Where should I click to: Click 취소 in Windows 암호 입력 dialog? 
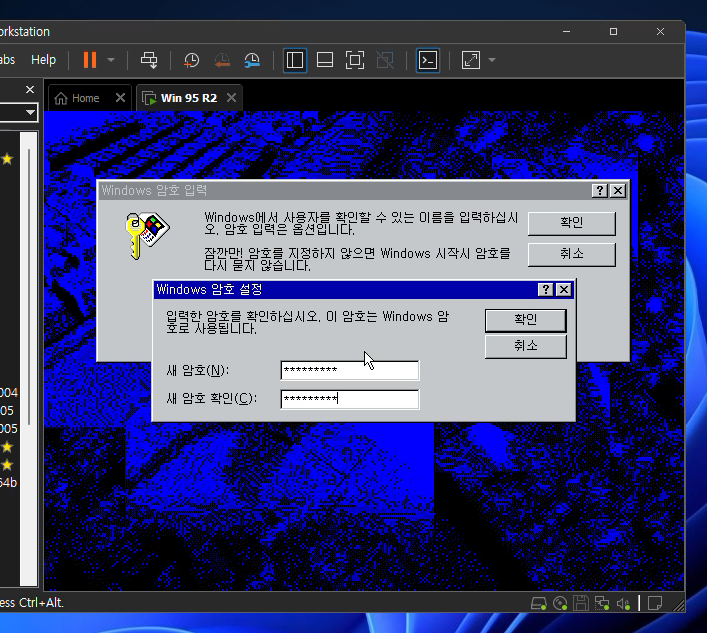coord(572,254)
